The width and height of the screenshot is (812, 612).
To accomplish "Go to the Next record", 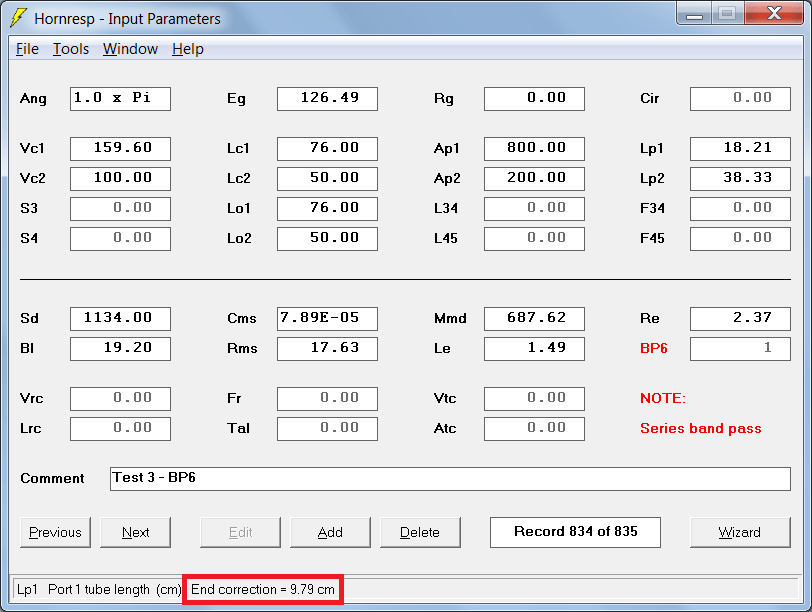I will [135, 532].
